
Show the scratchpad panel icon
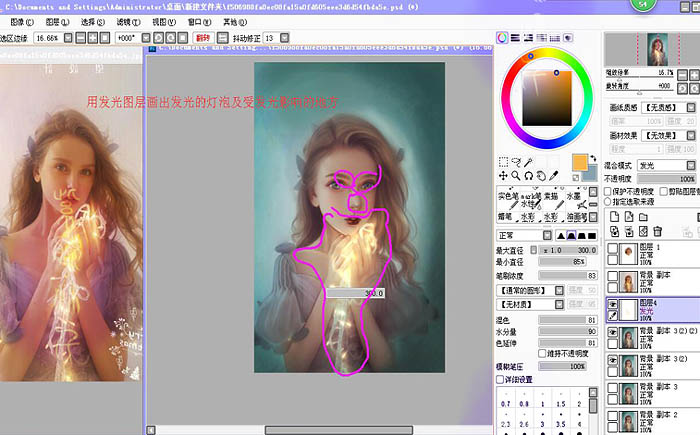(568, 38)
